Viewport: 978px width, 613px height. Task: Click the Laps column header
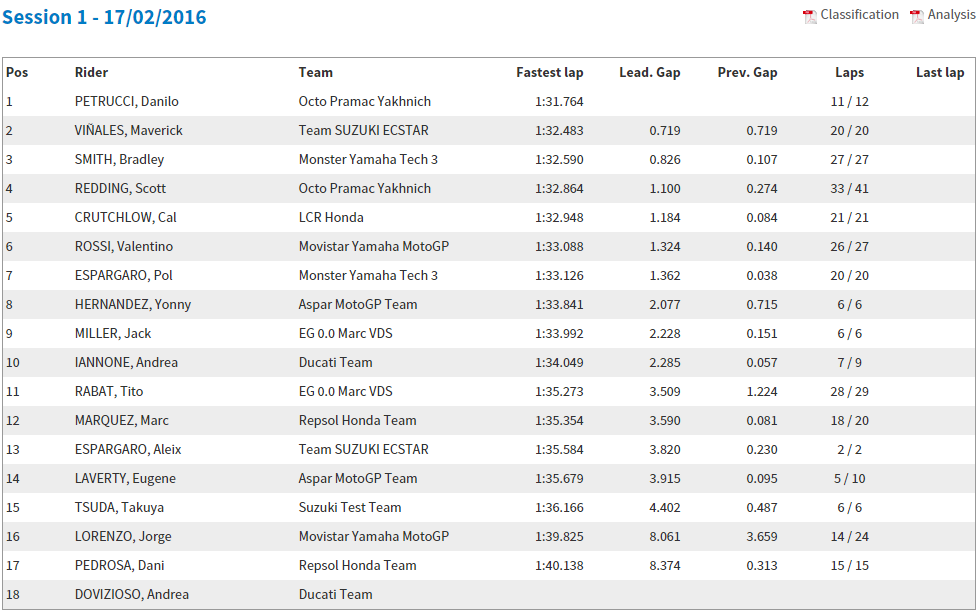849,72
